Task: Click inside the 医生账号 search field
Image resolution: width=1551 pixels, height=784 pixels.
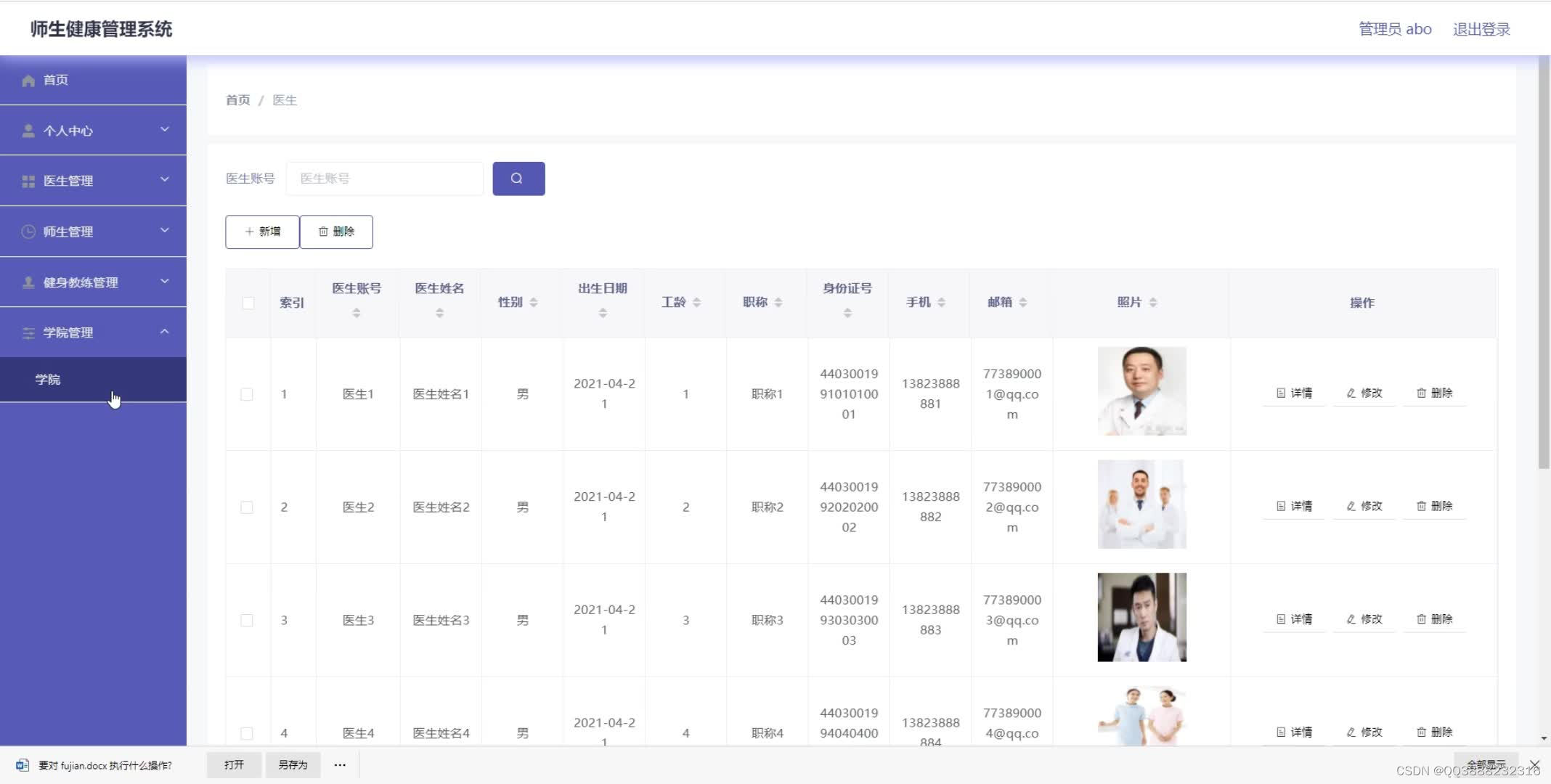Action: (x=384, y=178)
